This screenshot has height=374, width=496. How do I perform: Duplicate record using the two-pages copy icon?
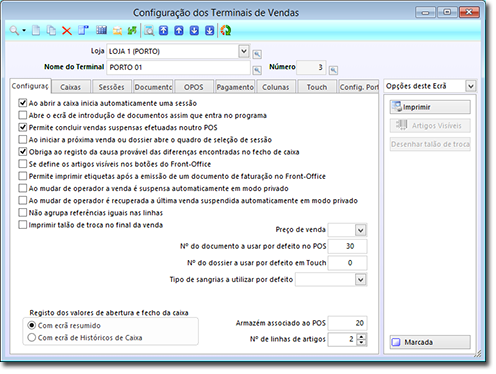pyautogui.click(x=51, y=31)
